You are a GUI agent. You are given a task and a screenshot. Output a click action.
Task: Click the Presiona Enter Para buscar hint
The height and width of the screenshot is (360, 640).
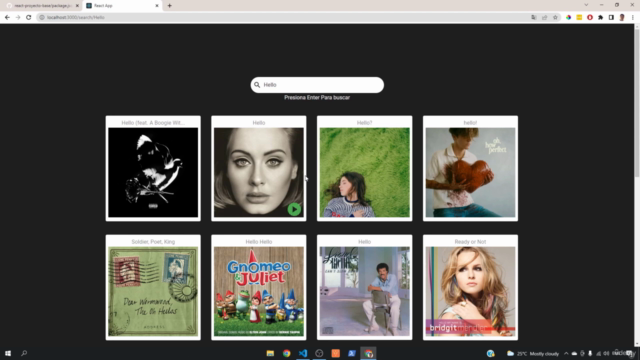click(x=317, y=98)
